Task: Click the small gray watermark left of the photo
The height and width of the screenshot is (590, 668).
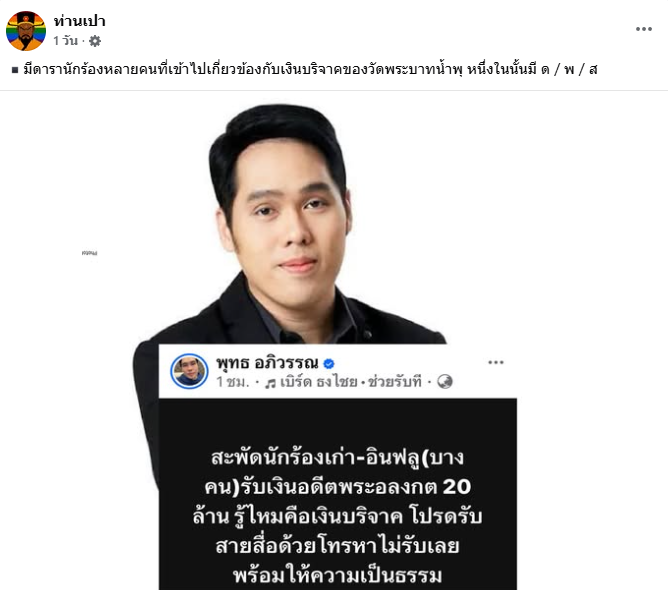Action: click(x=89, y=253)
